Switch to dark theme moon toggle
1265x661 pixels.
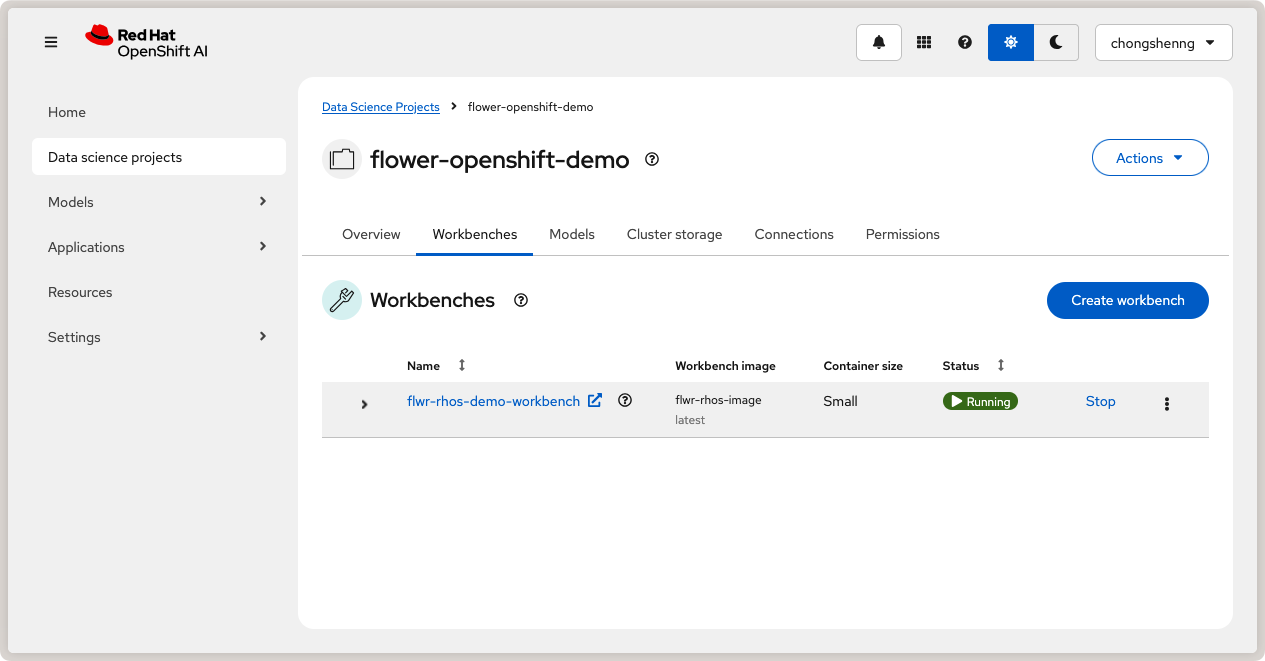pos(1056,43)
